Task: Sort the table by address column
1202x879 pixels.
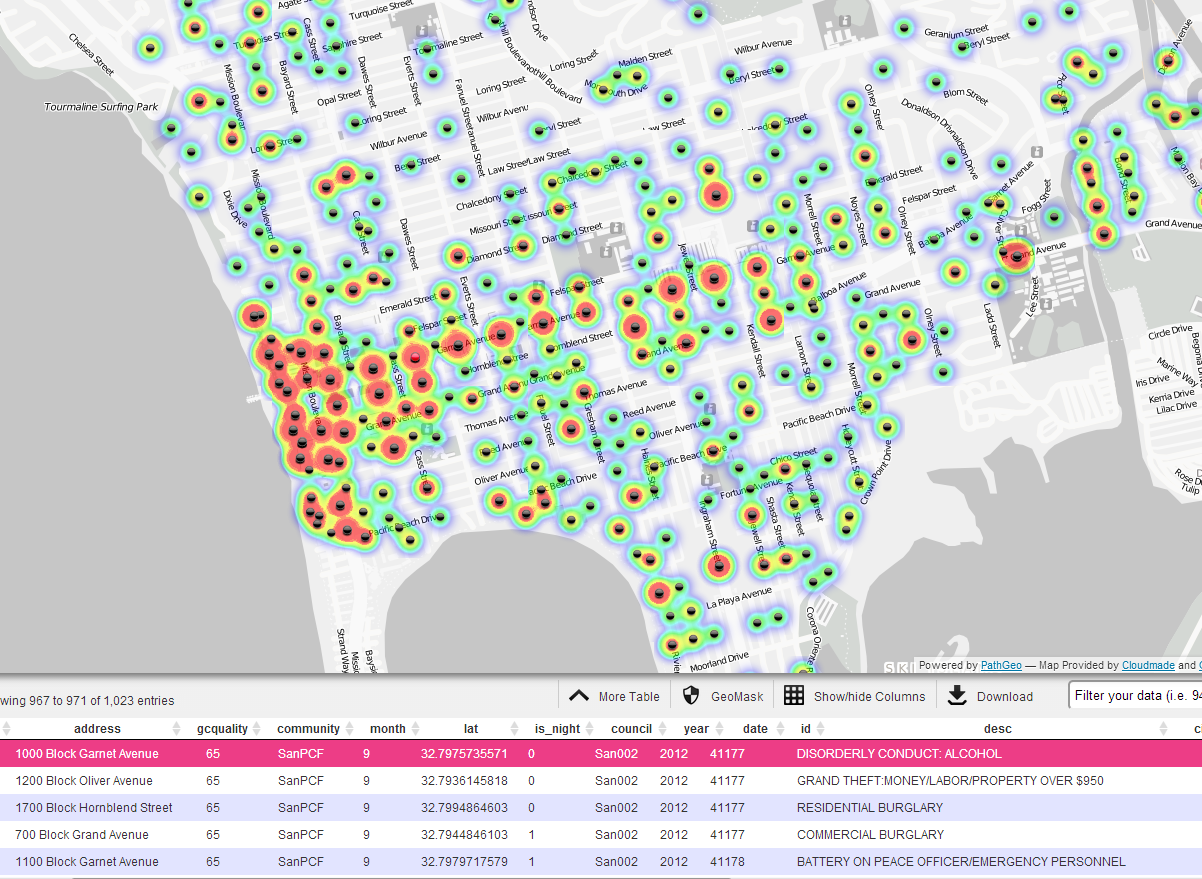Action: tap(97, 729)
